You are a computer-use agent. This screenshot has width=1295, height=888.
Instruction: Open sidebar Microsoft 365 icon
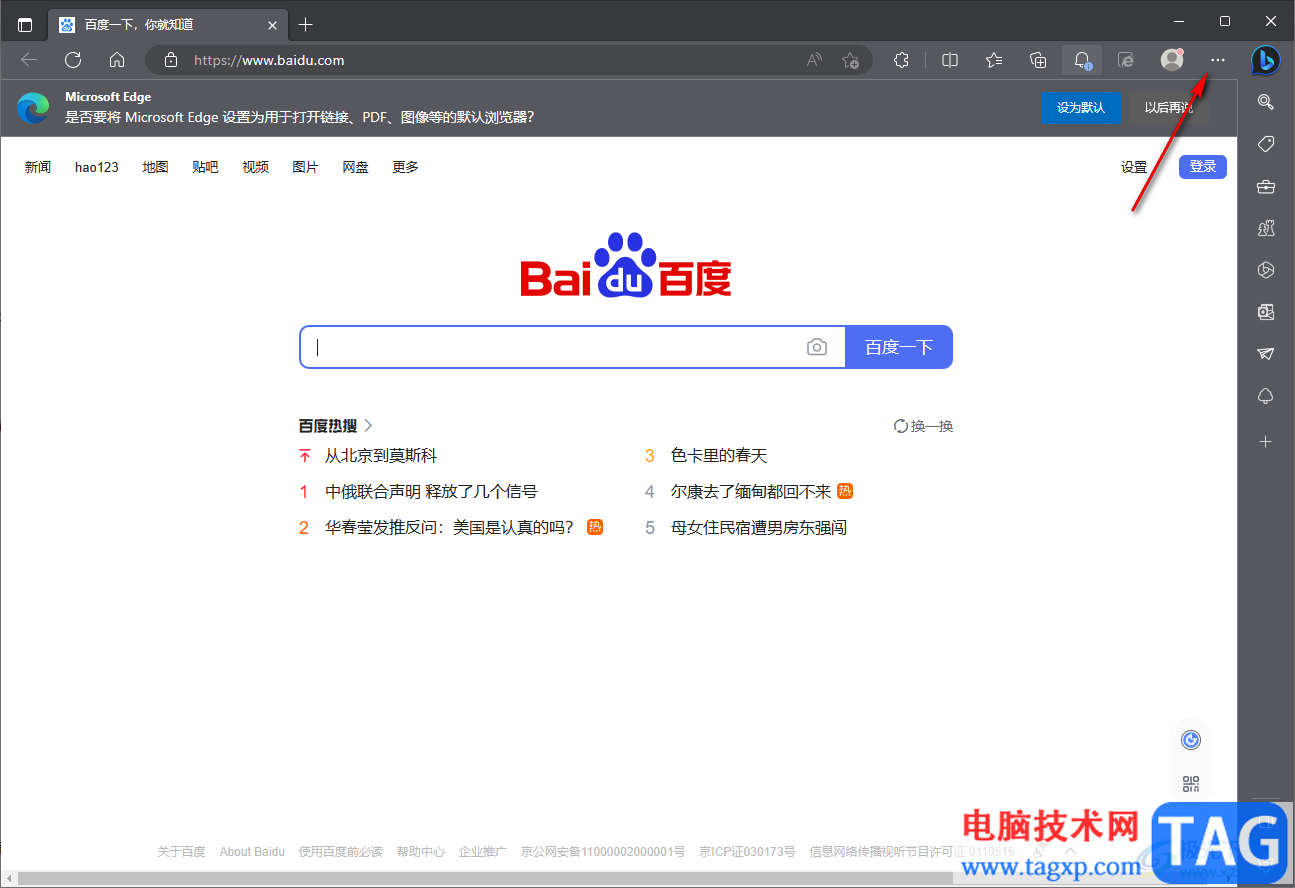pos(1266,270)
